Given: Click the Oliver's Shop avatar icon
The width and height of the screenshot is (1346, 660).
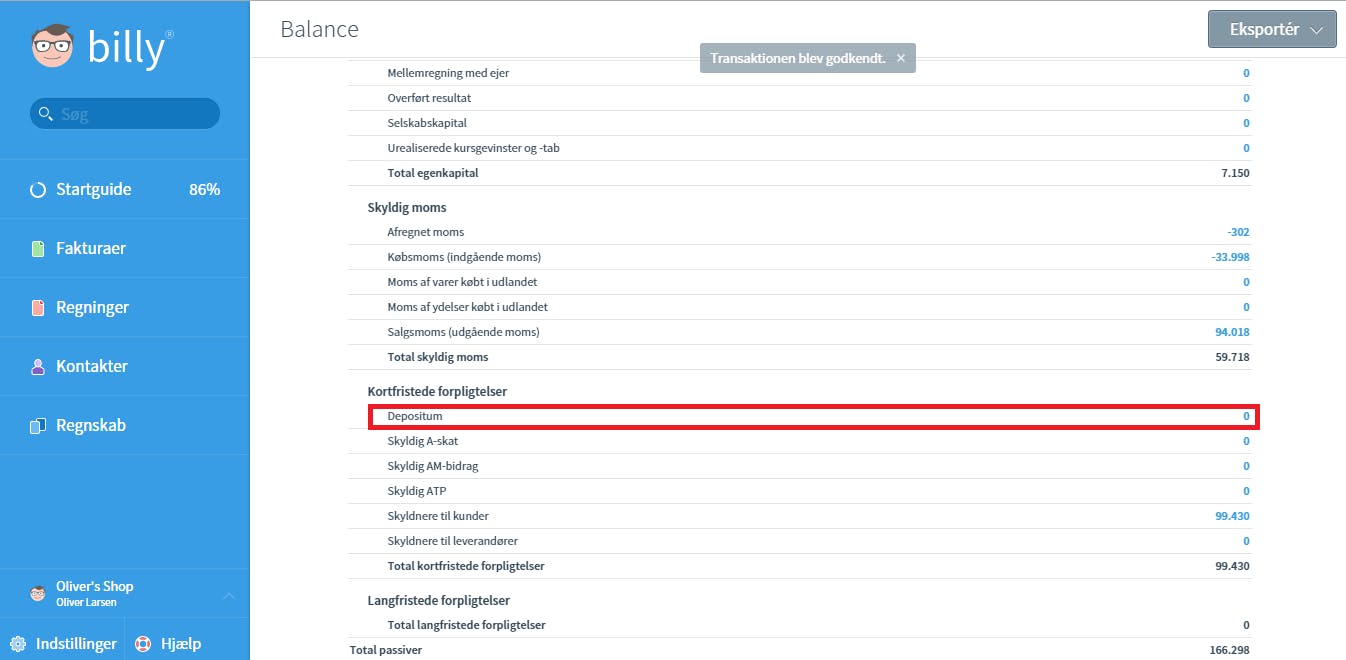Looking at the screenshot, I should coord(38,593).
